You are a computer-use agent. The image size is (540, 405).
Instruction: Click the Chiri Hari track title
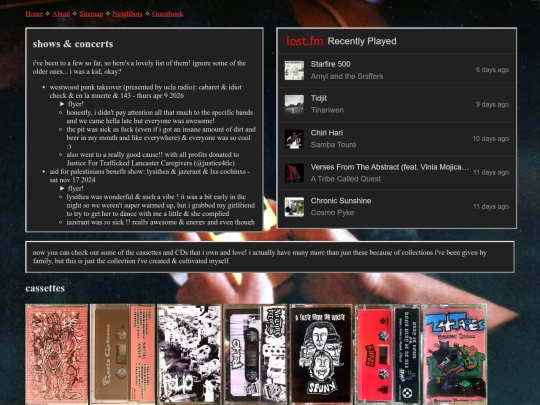326,133
